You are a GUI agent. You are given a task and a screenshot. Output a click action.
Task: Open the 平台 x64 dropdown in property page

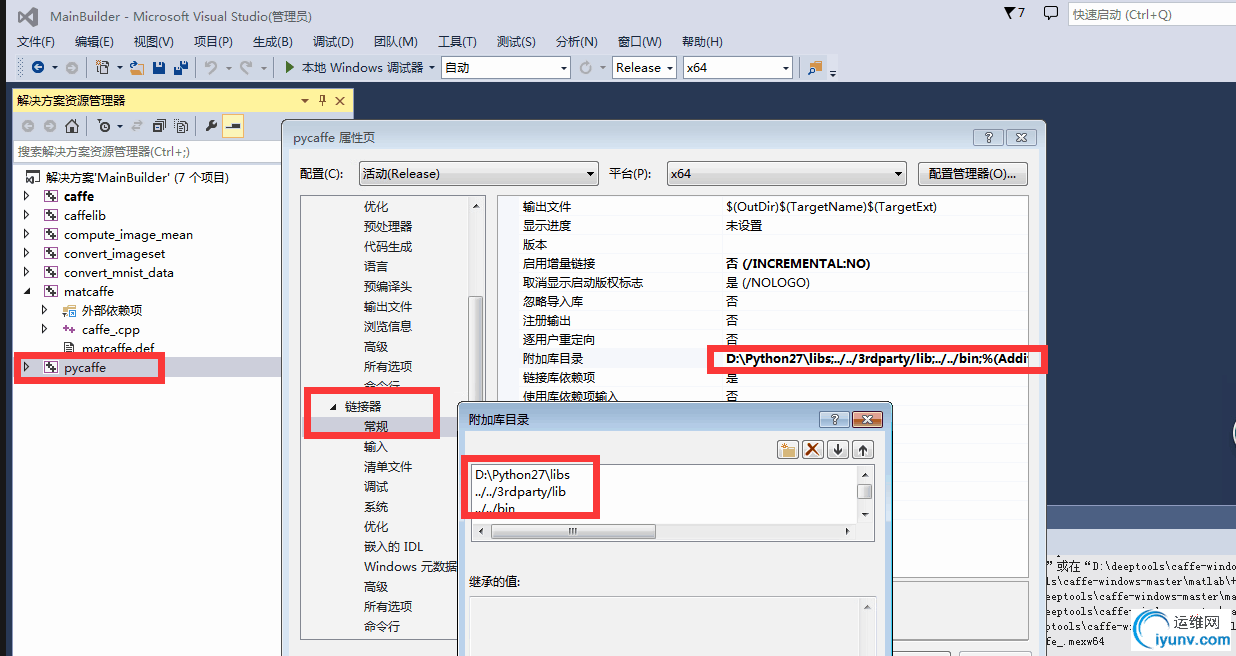[786, 173]
